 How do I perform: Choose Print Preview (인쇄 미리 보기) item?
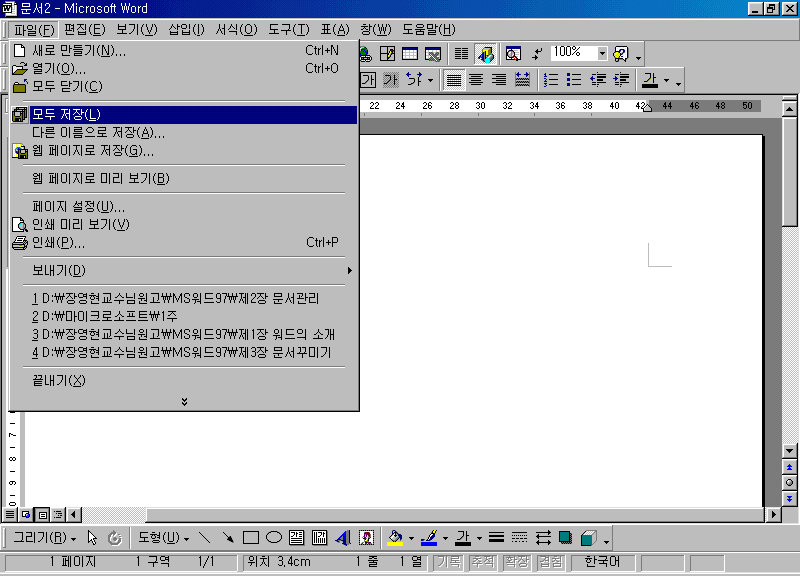point(184,224)
